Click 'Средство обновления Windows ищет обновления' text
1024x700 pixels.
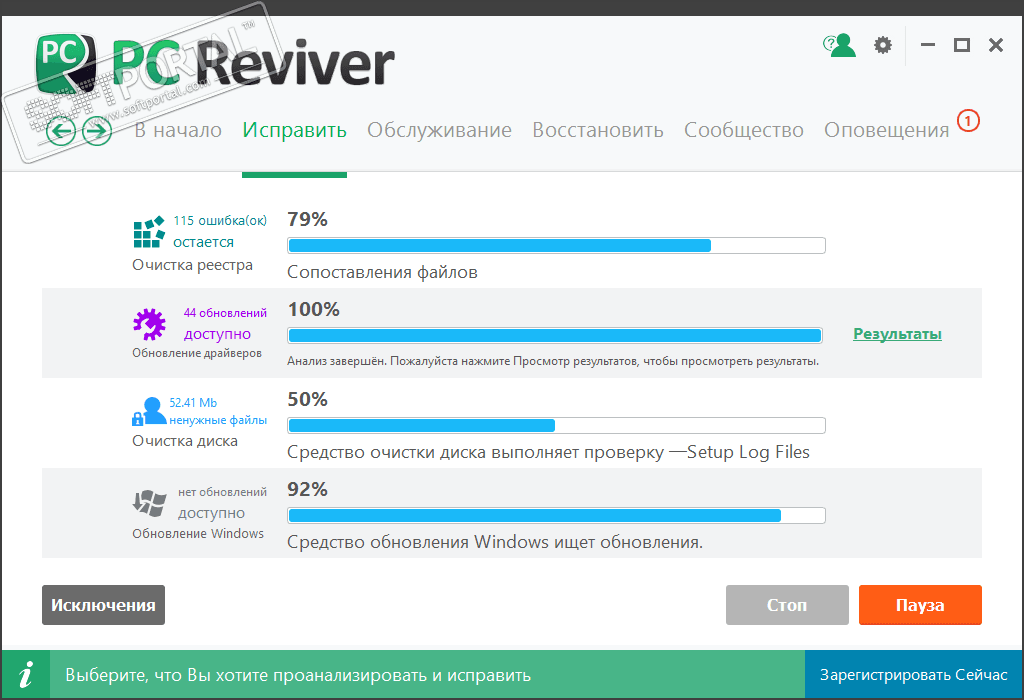495,542
